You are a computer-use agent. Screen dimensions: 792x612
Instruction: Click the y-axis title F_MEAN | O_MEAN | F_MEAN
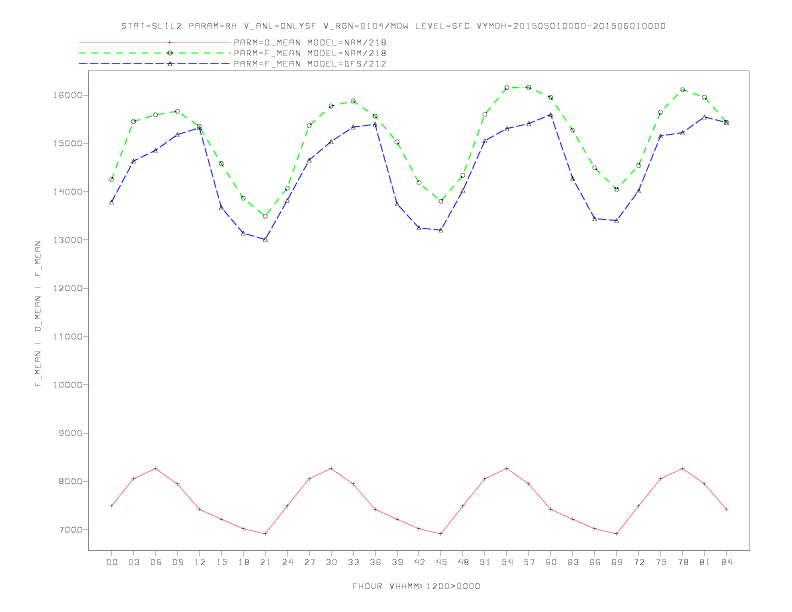pos(38,314)
